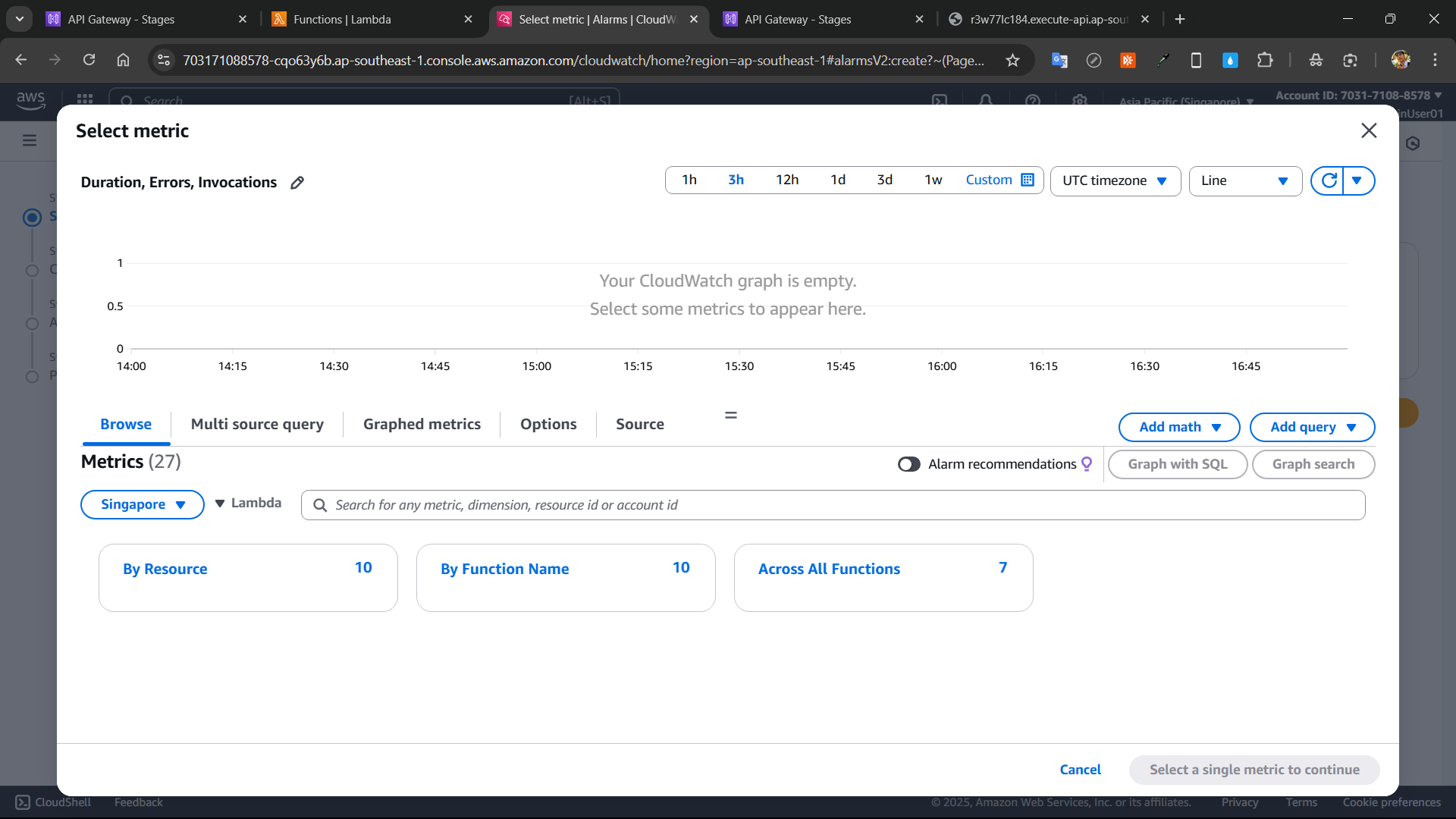Screen dimensions: 1456x819
Task: Click the alarm recommendations lightbulb icon
Action: (1087, 463)
